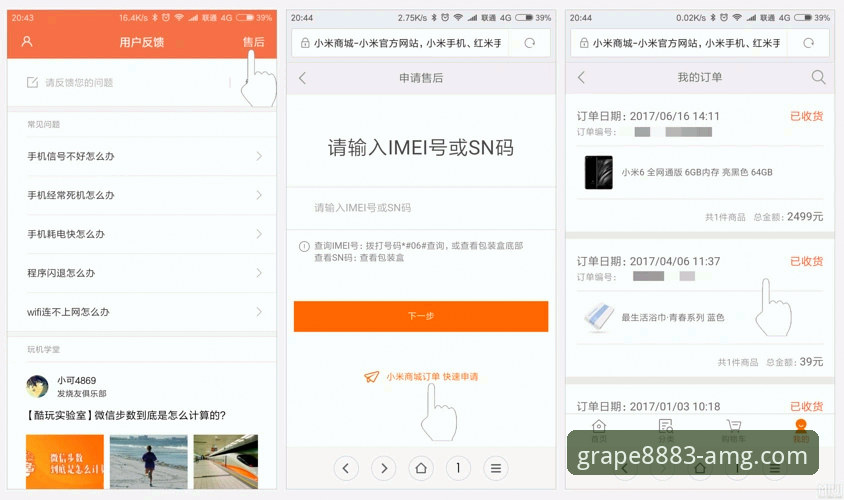The height and width of the screenshot is (500, 844).
Task: Open the order dated 2017/06/16 14:11
Action: [x=648, y=116]
